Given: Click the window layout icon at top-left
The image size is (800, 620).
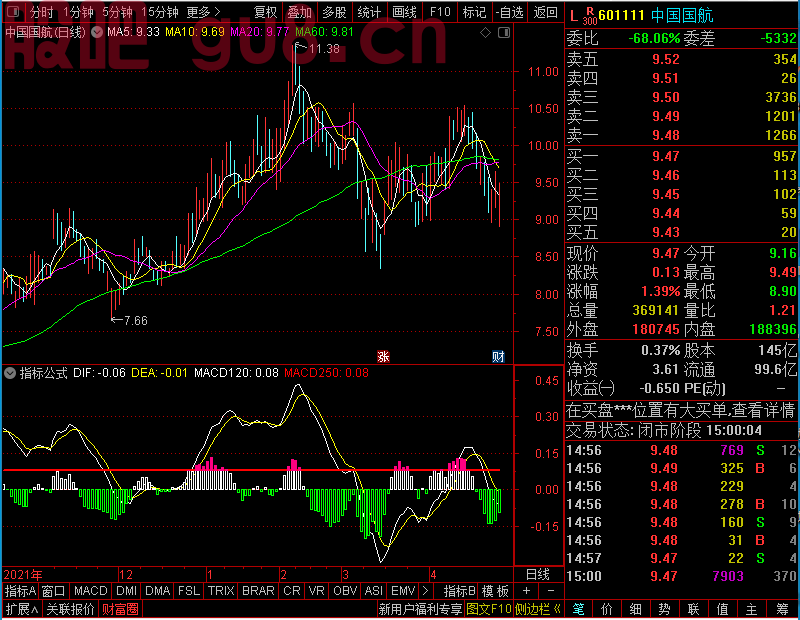Looking at the screenshot, I should (13, 12).
